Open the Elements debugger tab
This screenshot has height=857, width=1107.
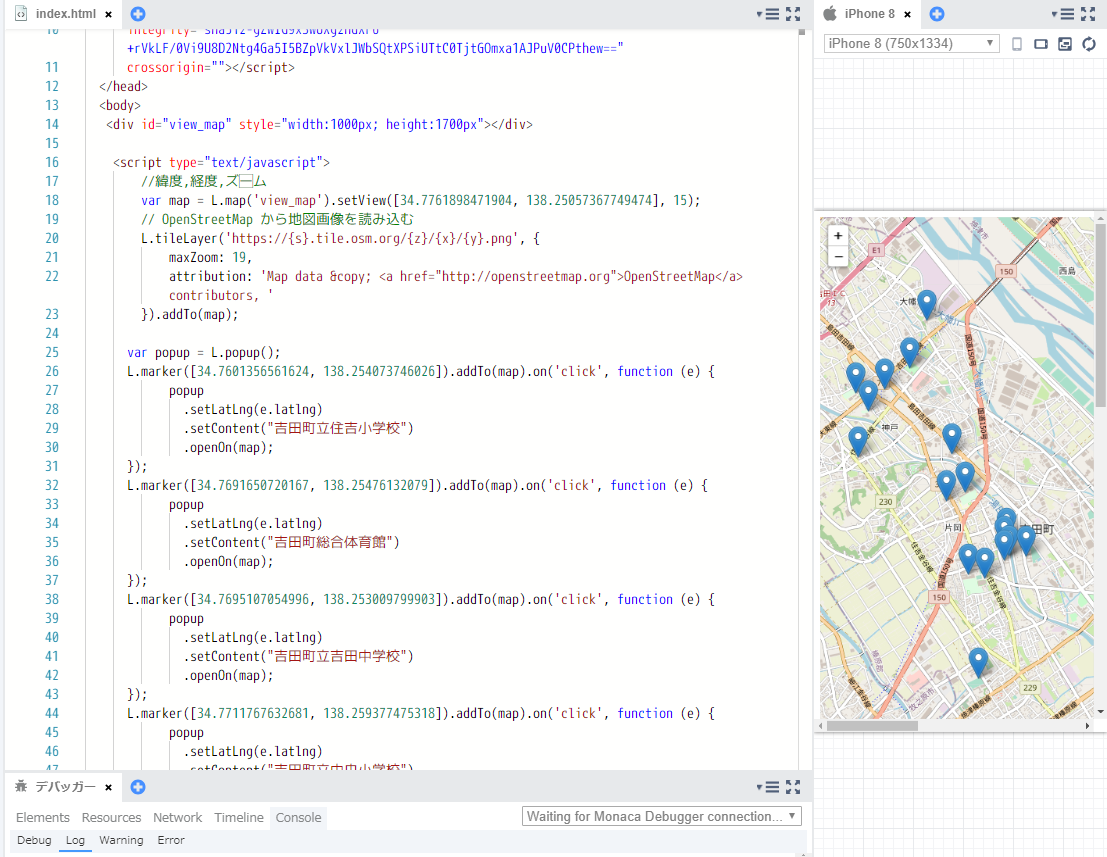click(x=43, y=817)
